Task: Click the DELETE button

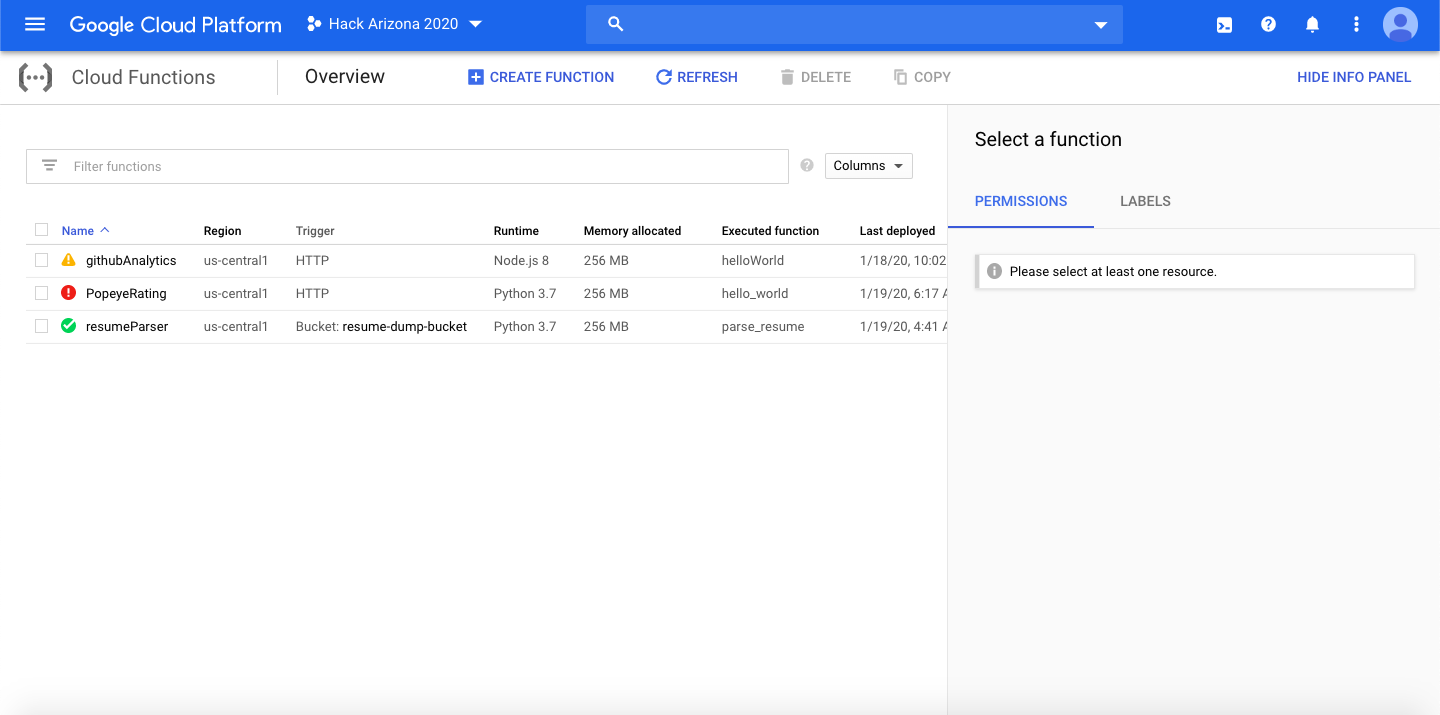Action: click(815, 77)
